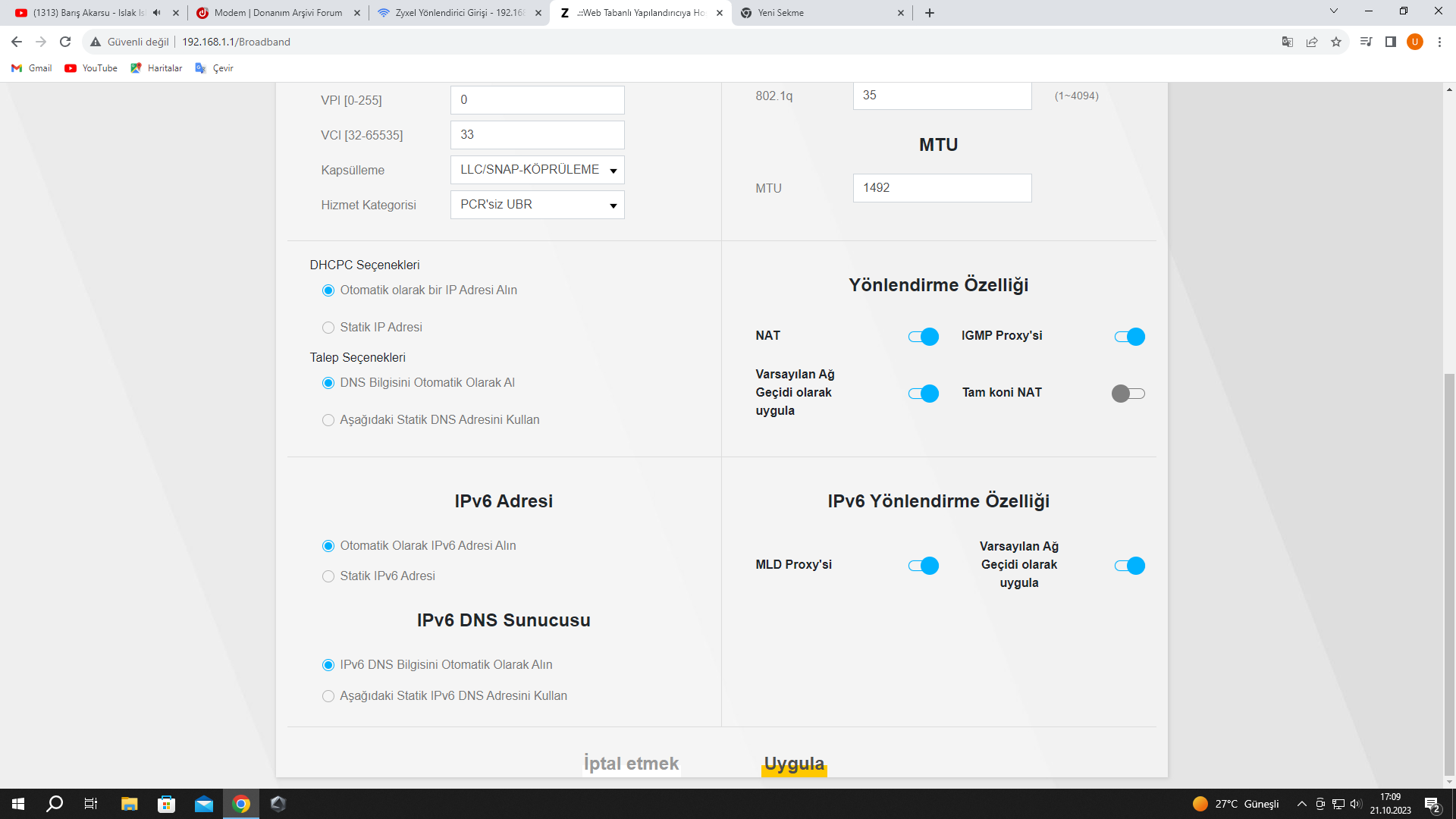Reload the page with the refresh icon
Viewport: 1456px width, 819px height.
(65, 42)
